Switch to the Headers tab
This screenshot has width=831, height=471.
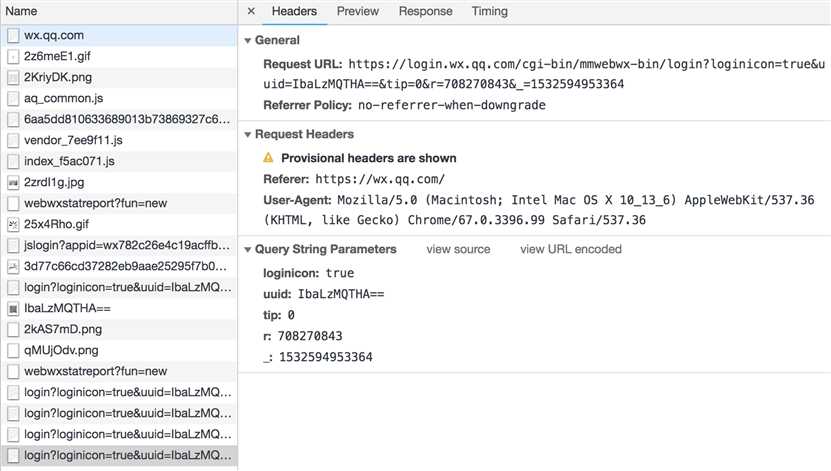point(294,11)
